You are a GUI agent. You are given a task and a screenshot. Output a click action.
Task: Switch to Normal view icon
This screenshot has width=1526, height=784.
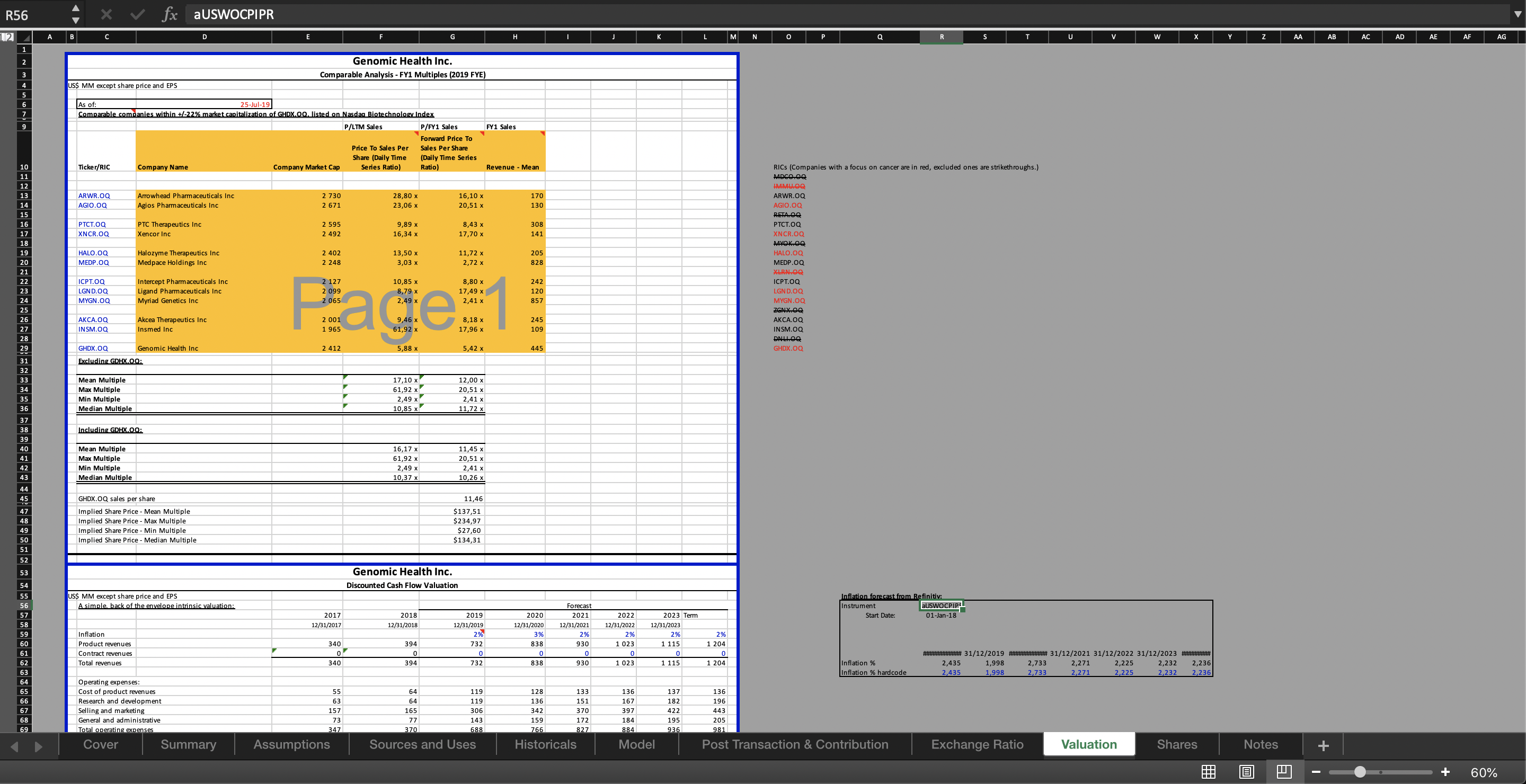coord(1209,772)
